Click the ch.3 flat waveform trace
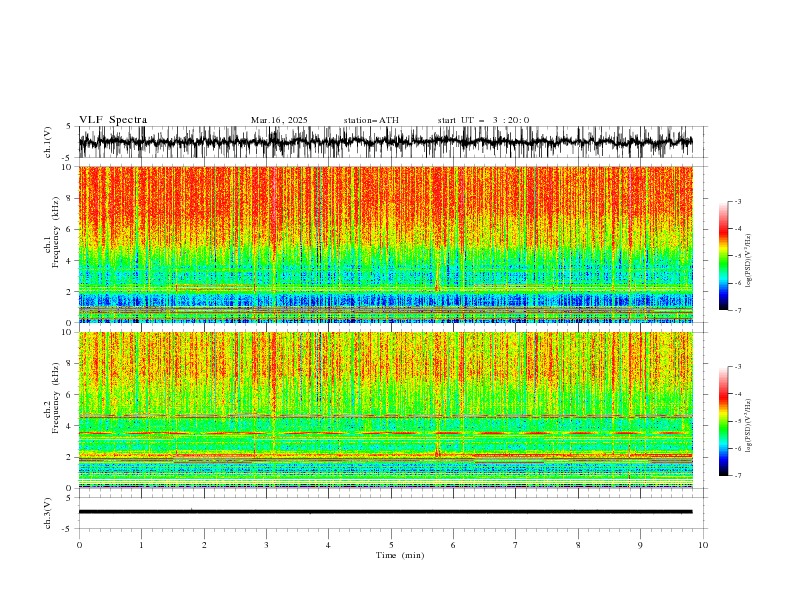This screenshot has height=612, width=792. point(385,512)
